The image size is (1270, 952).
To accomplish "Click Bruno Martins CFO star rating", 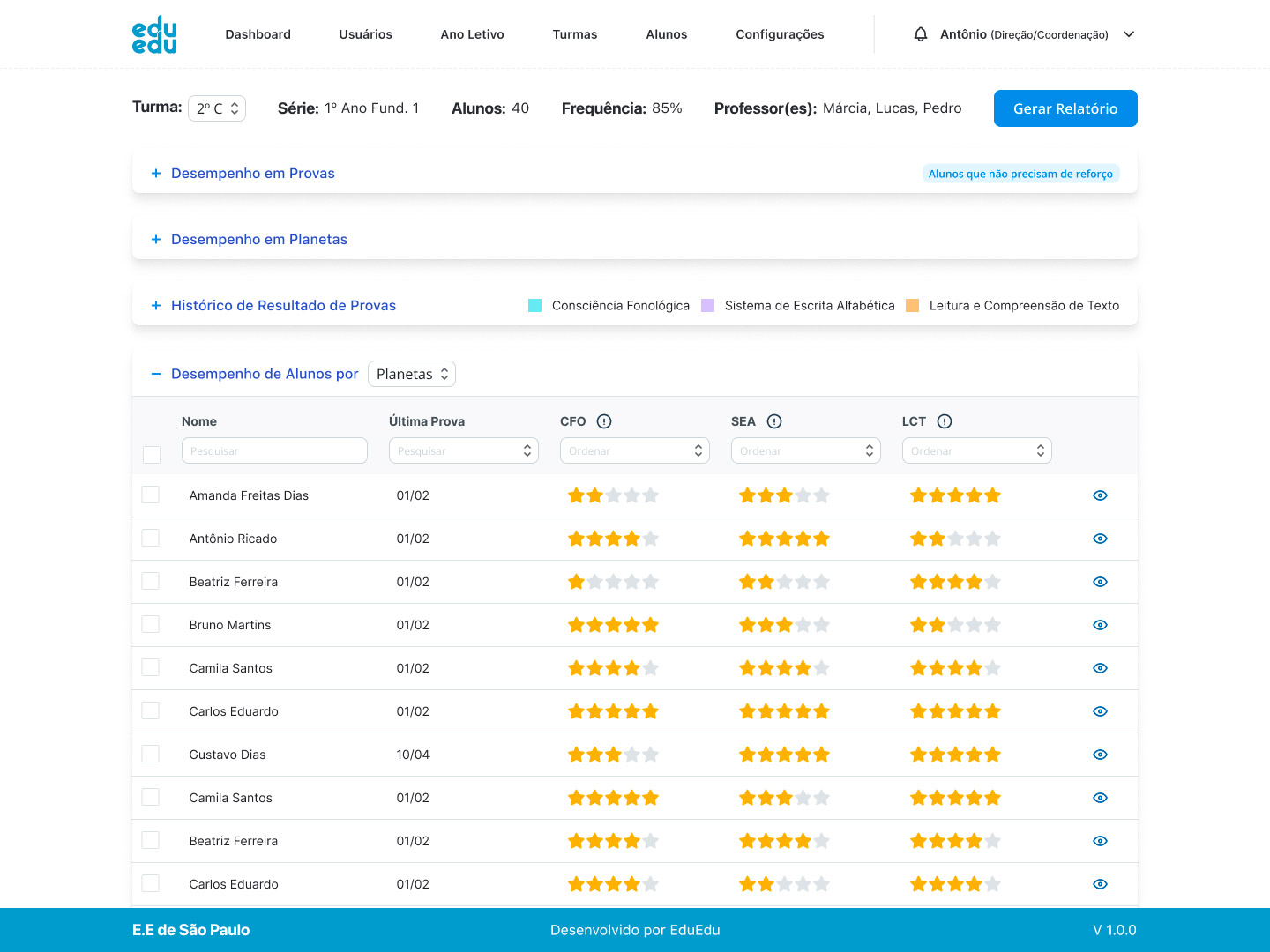I will coord(613,625).
